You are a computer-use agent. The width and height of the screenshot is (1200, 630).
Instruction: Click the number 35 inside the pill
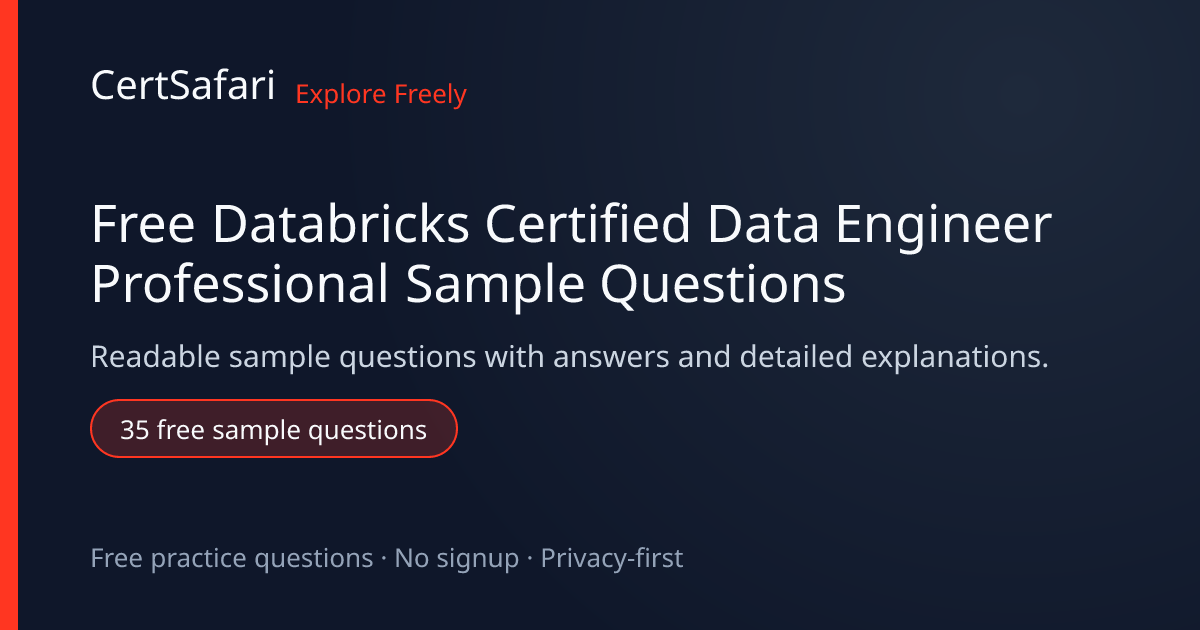coord(135,430)
